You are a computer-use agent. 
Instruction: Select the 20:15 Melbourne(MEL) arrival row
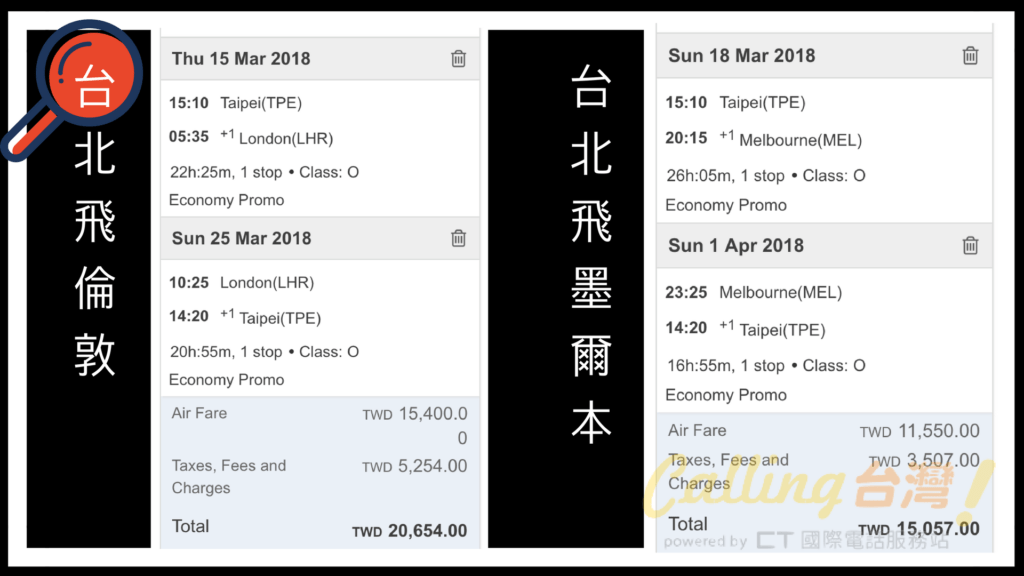click(763, 139)
